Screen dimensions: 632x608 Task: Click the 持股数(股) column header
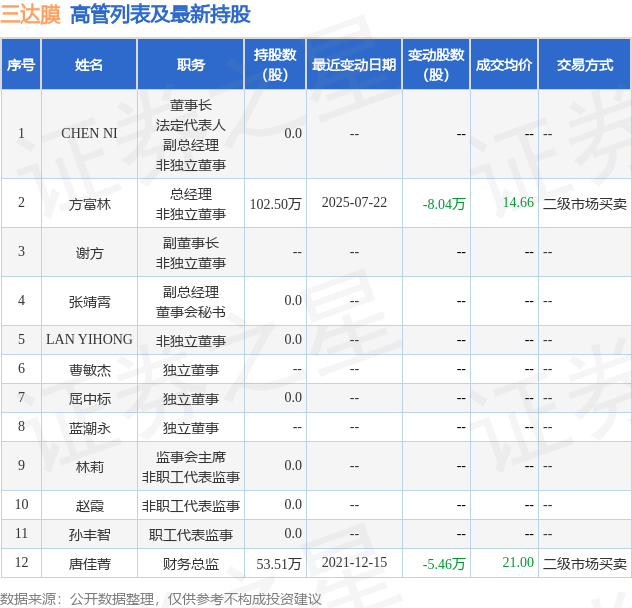click(275, 65)
